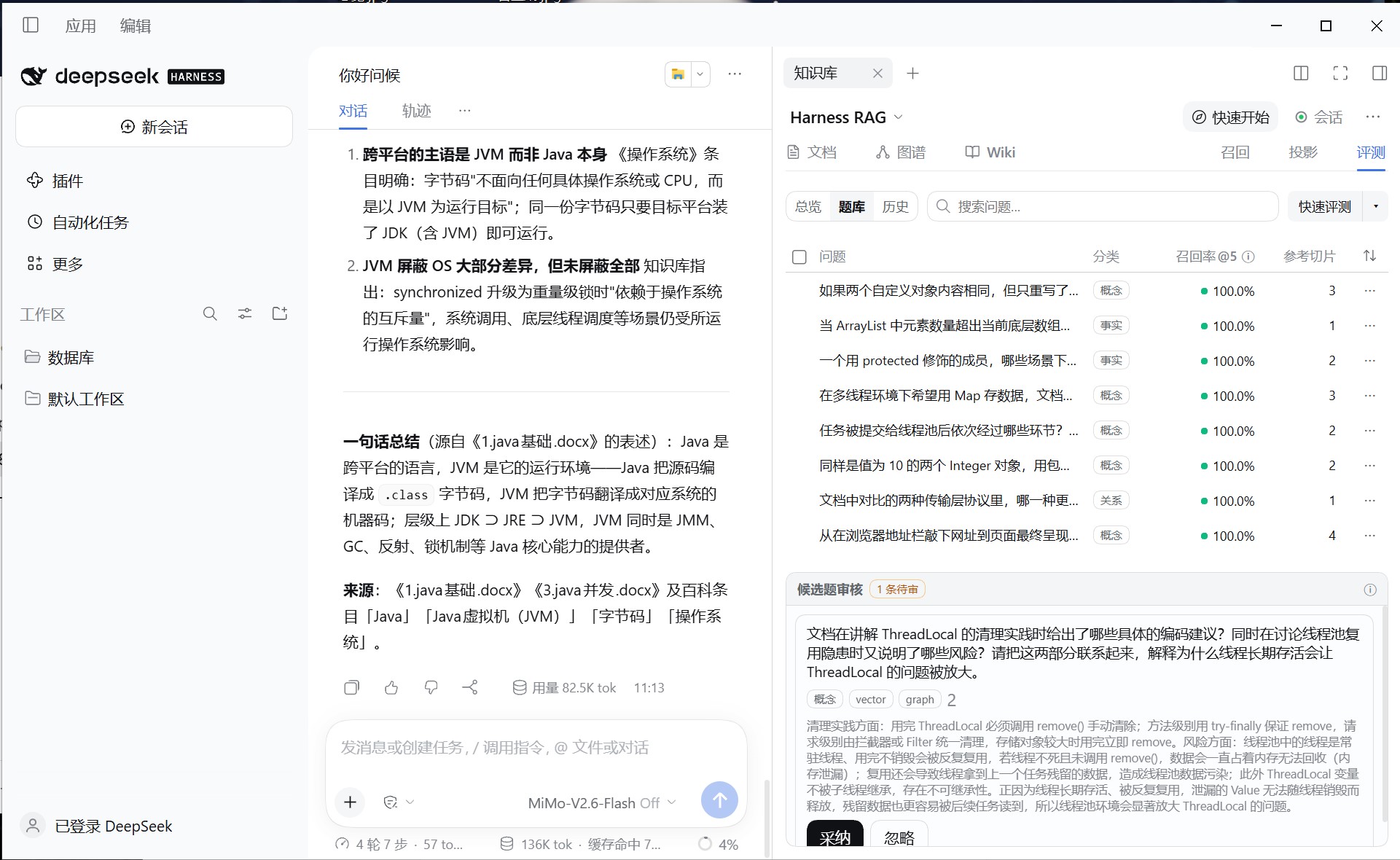Open extra tabs ellipsis next to 轨迹
The image size is (1400, 860).
click(x=465, y=111)
